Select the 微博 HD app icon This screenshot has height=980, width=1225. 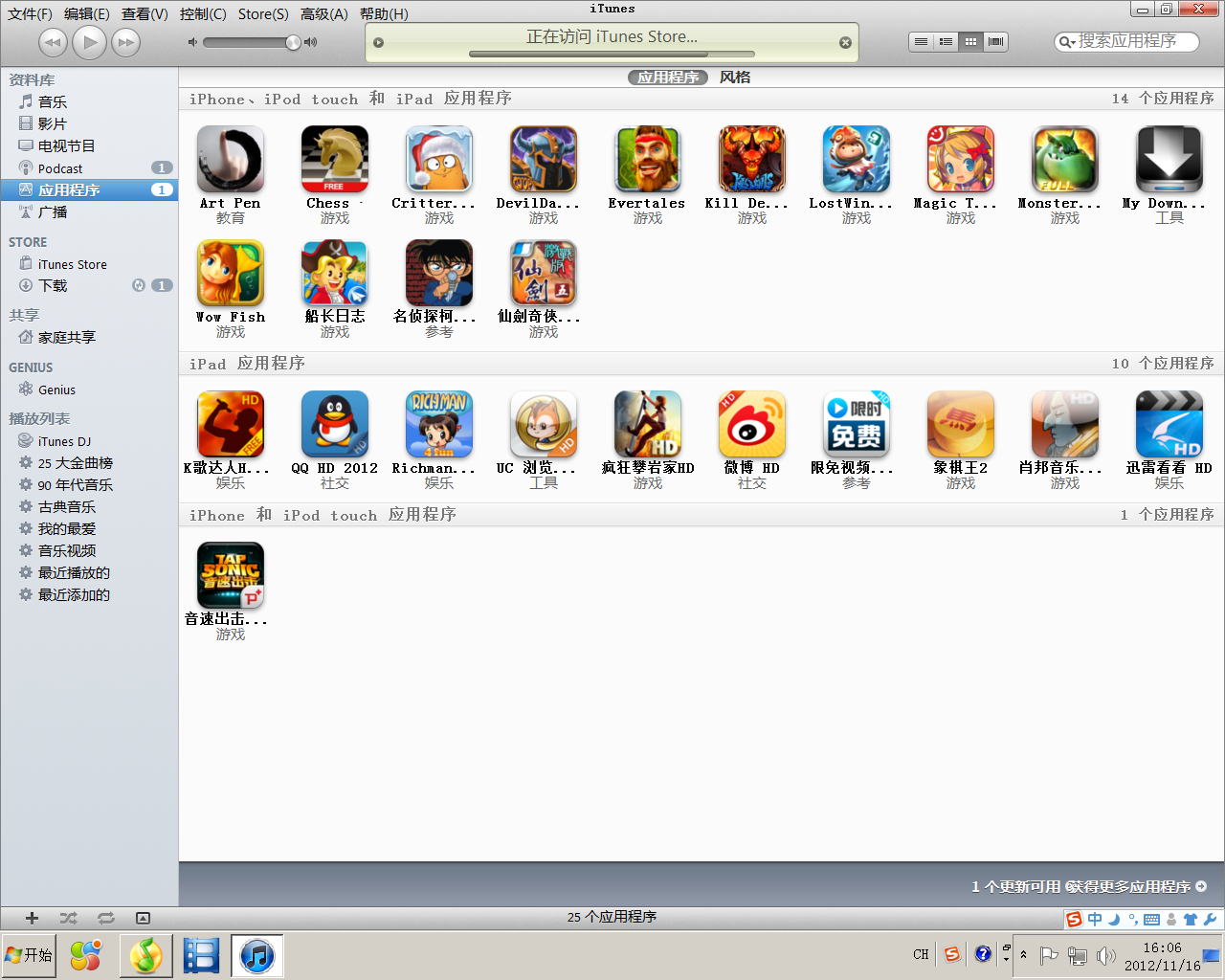tap(752, 424)
